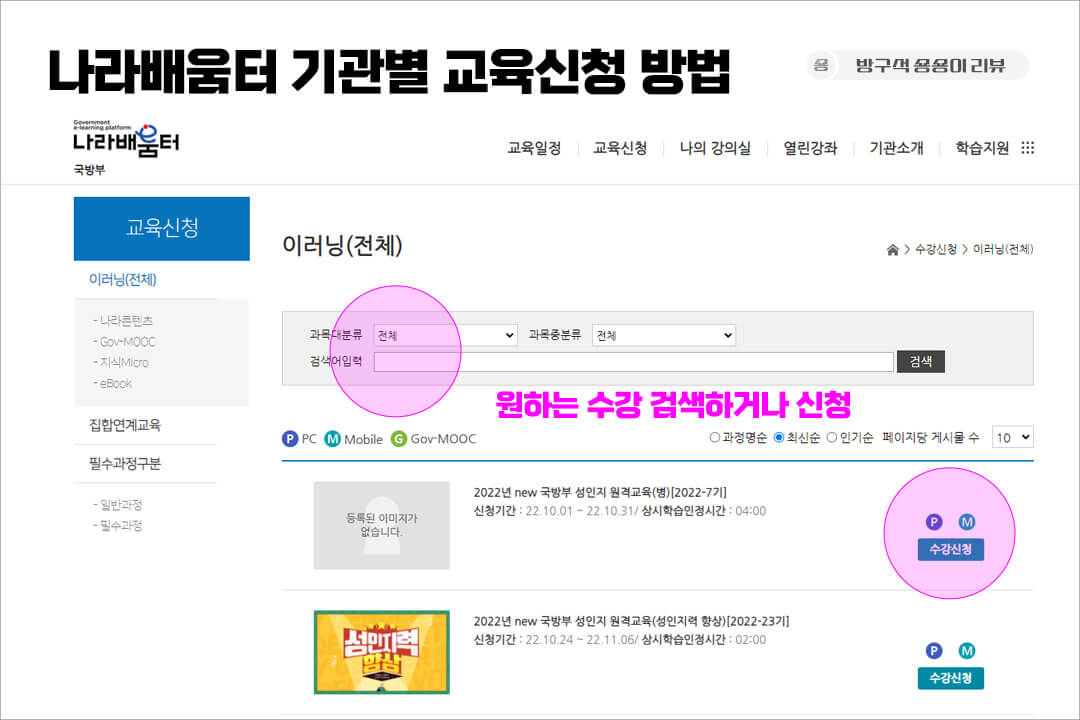Open the 성인지력 향상 2022-23기 course title

click(x=631, y=621)
